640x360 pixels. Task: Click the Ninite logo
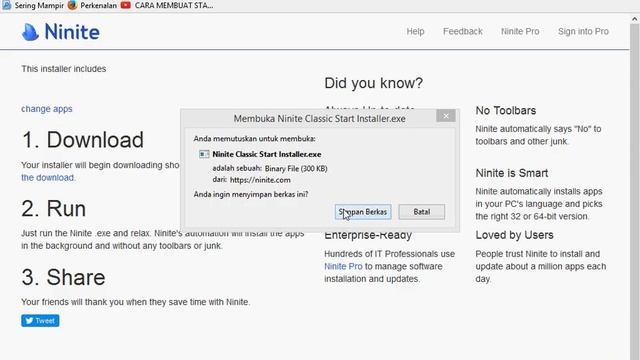tap(60, 32)
